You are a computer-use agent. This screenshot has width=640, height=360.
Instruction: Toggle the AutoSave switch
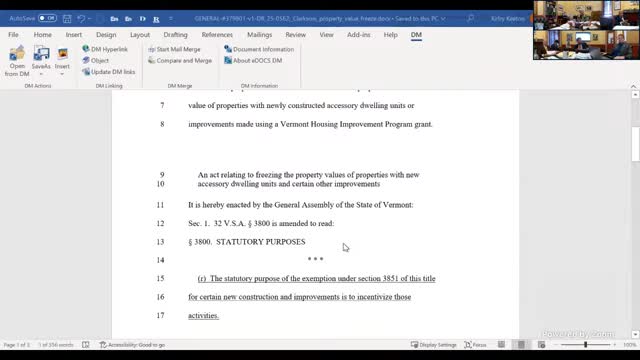click(x=47, y=18)
